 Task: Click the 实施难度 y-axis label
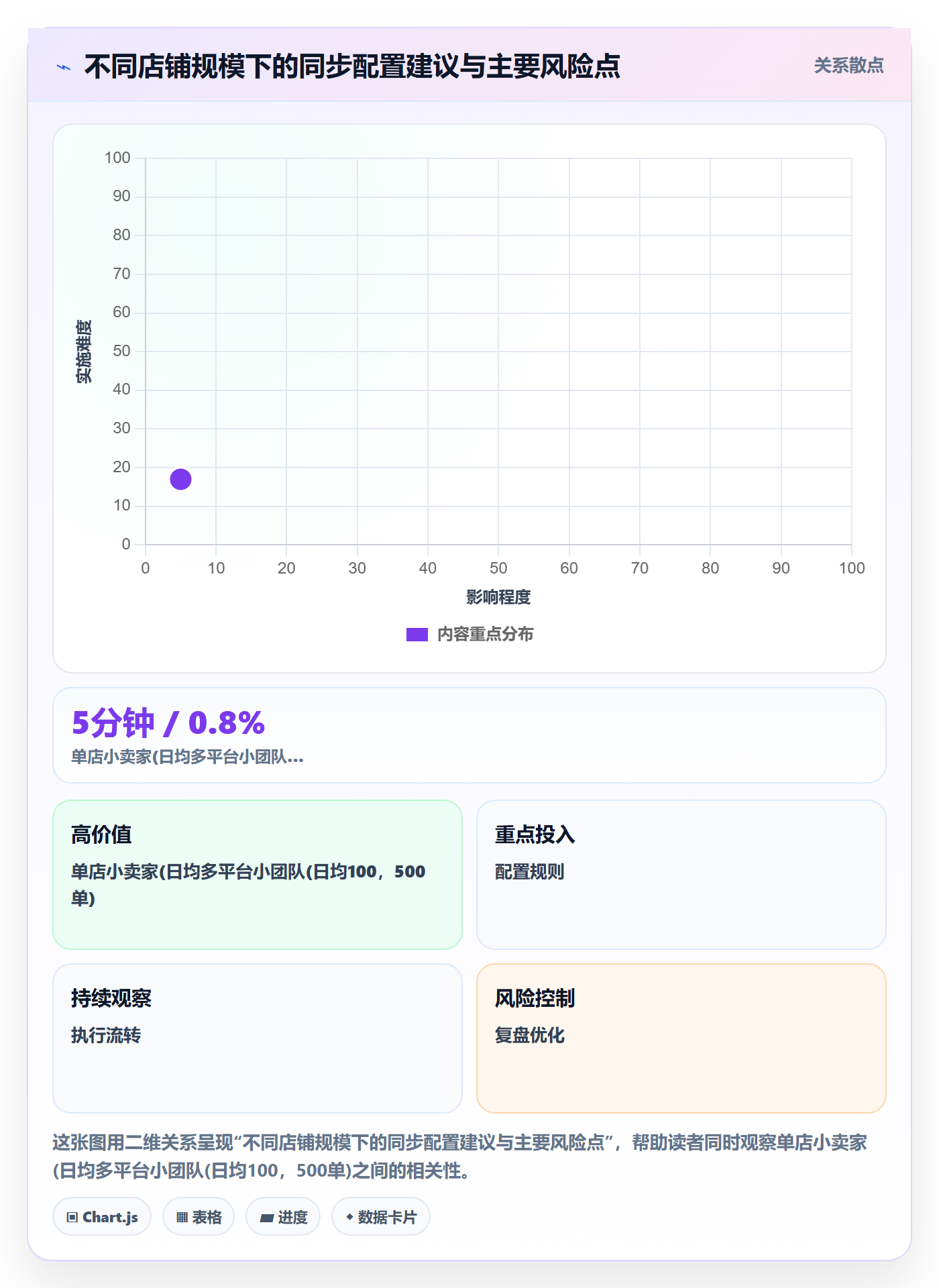(84, 352)
